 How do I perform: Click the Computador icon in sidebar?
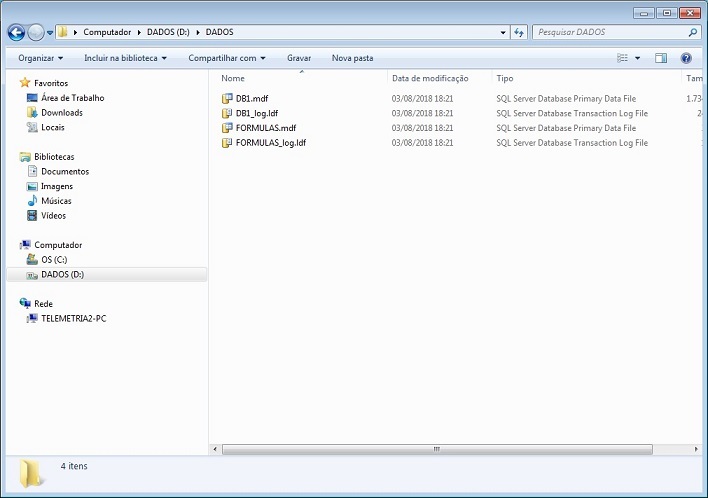(x=25, y=245)
